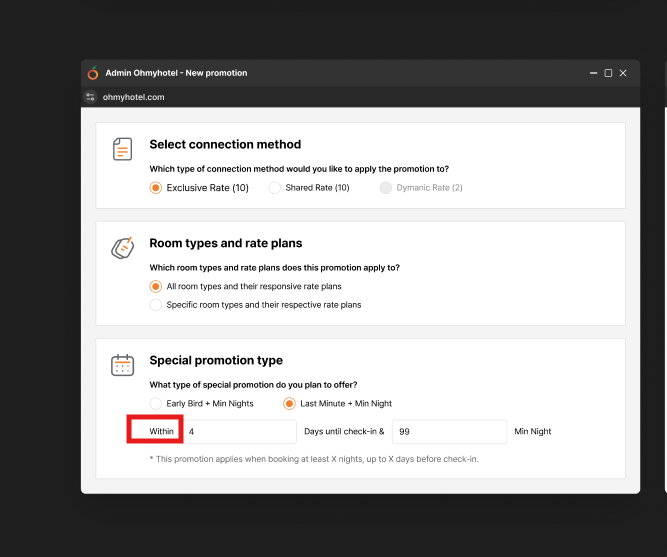Click the room types tag icon
This screenshot has height=557, width=667.
coord(122,248)
